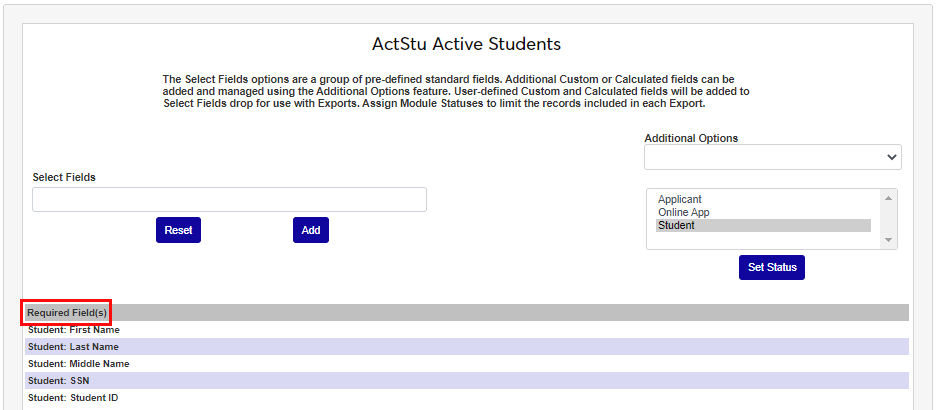Click the ActStu Active Students title
Screen dimensions: 936x410
point(466,44)
